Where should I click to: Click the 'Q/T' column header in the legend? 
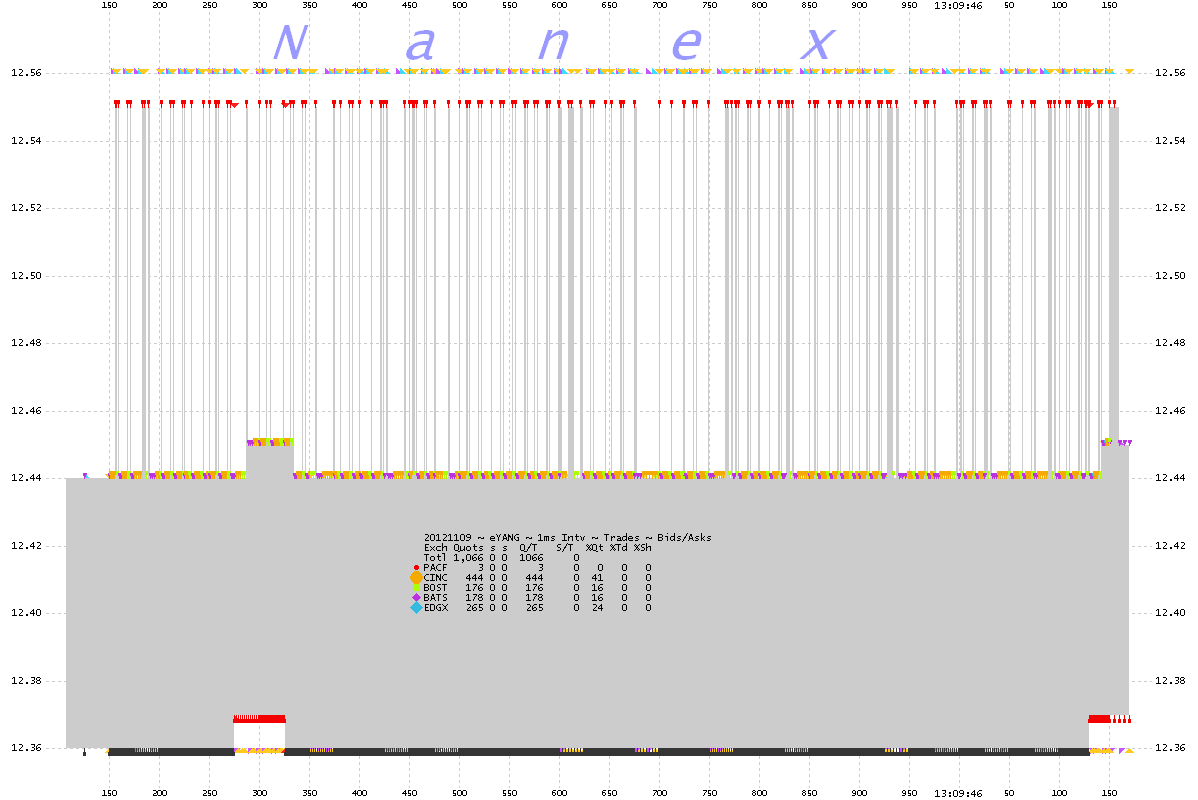click(x=528, y=547)
